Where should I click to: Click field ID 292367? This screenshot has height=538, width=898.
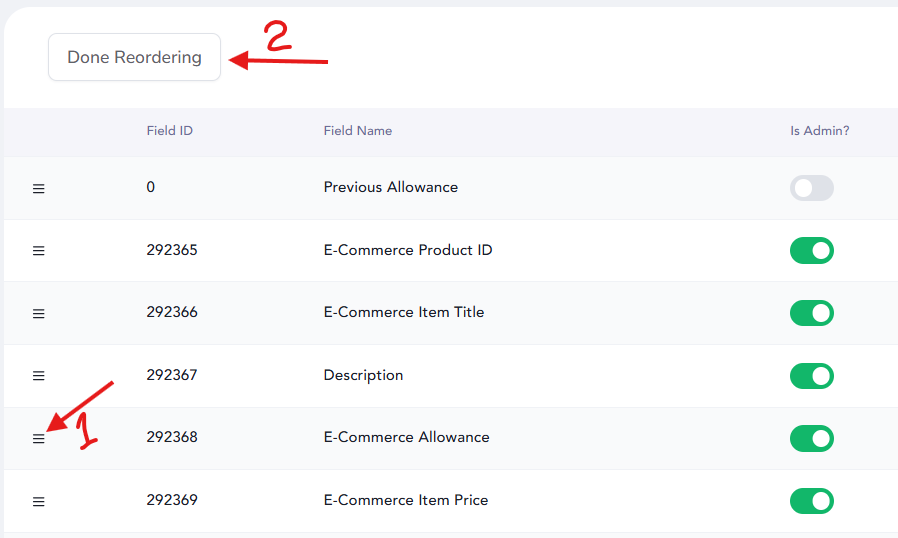(x=172, y=375)
